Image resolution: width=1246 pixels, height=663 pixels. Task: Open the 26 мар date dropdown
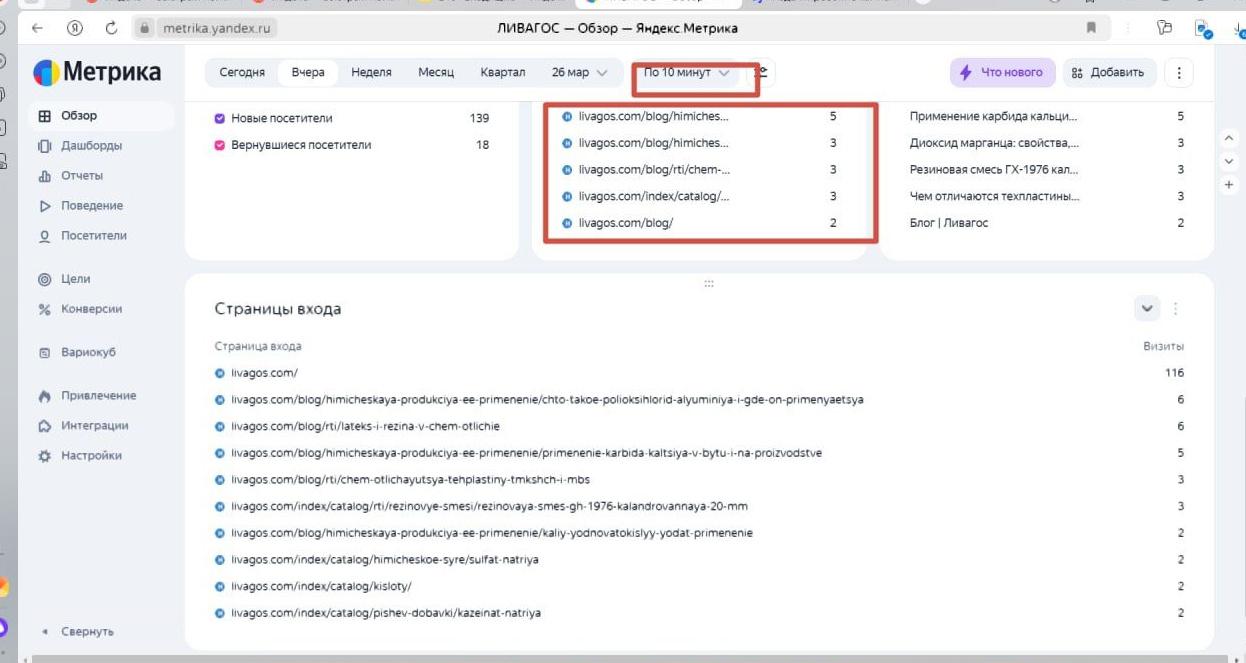(579, 73)
